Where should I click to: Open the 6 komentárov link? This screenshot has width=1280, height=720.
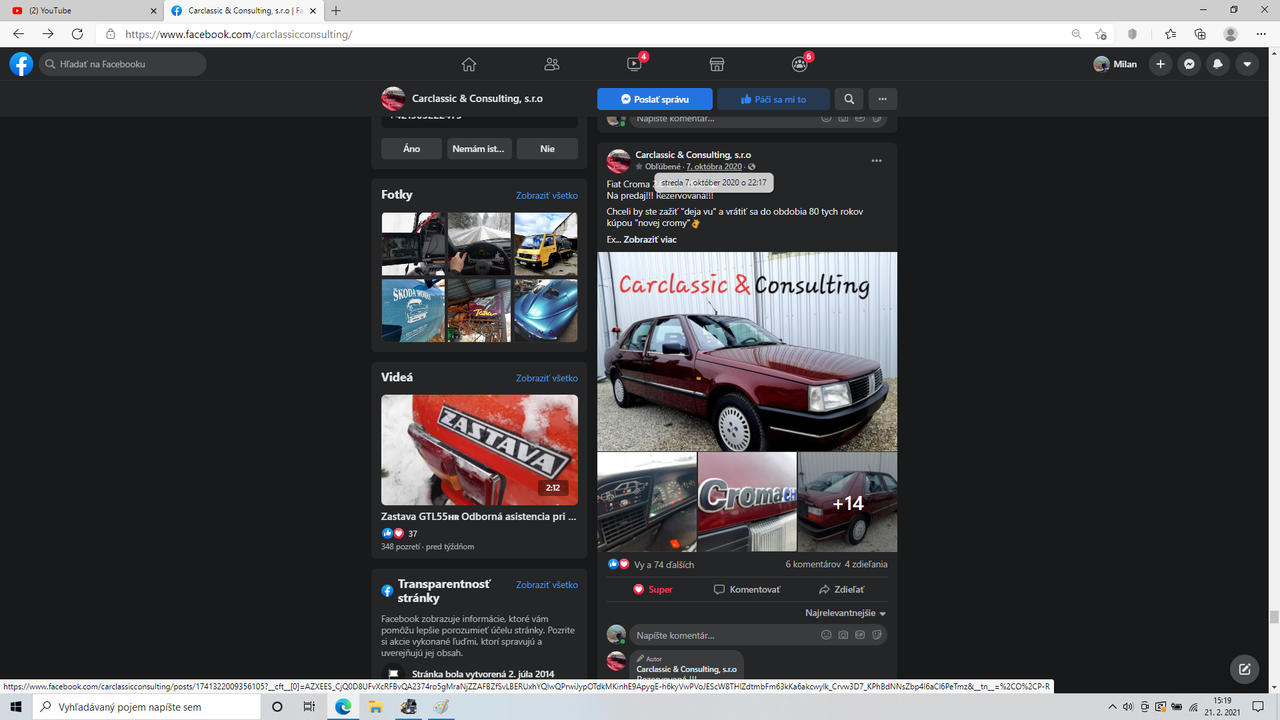[x=813, y=564]
